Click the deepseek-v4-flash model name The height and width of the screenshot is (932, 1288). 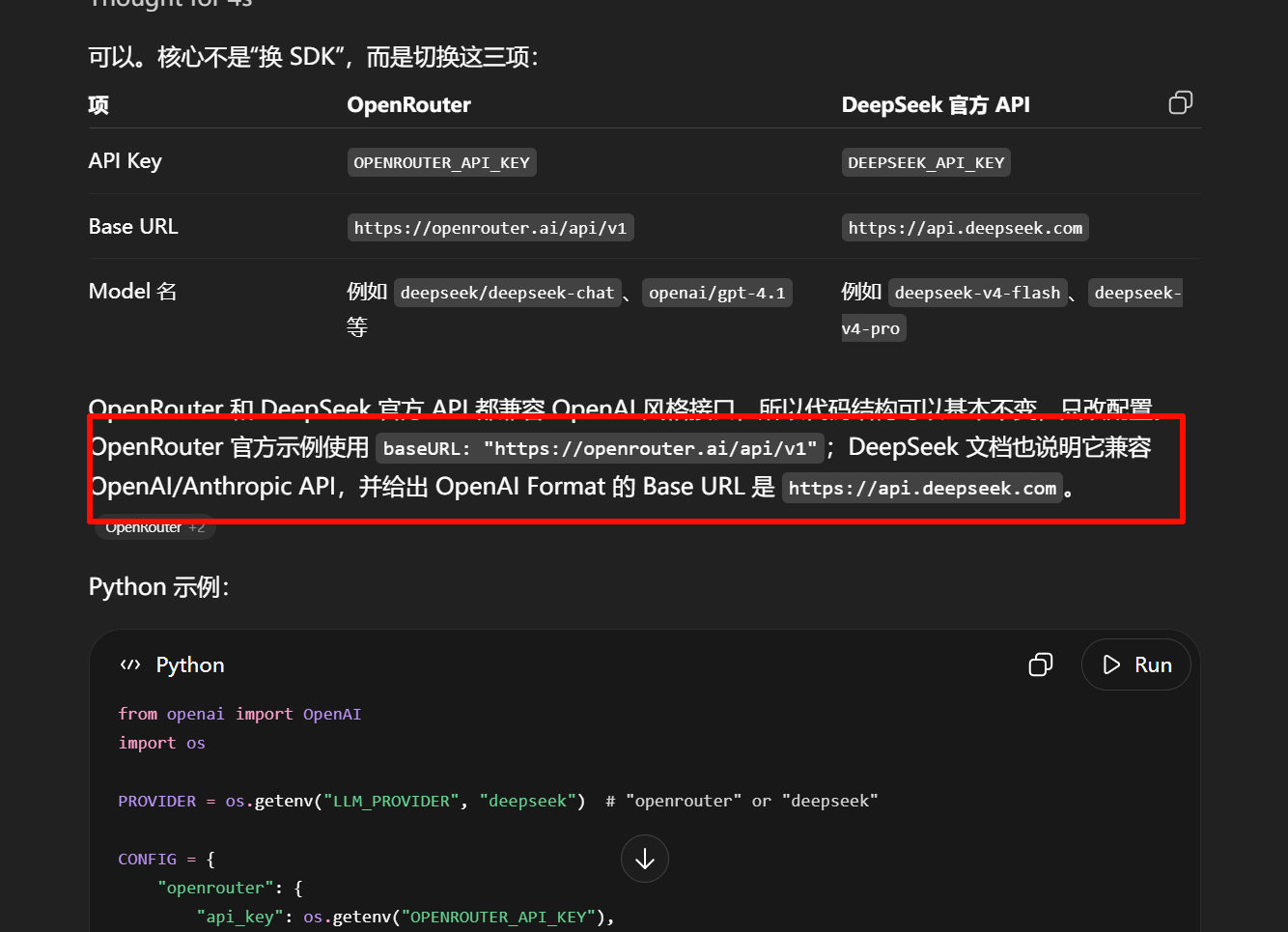point(977,293)
